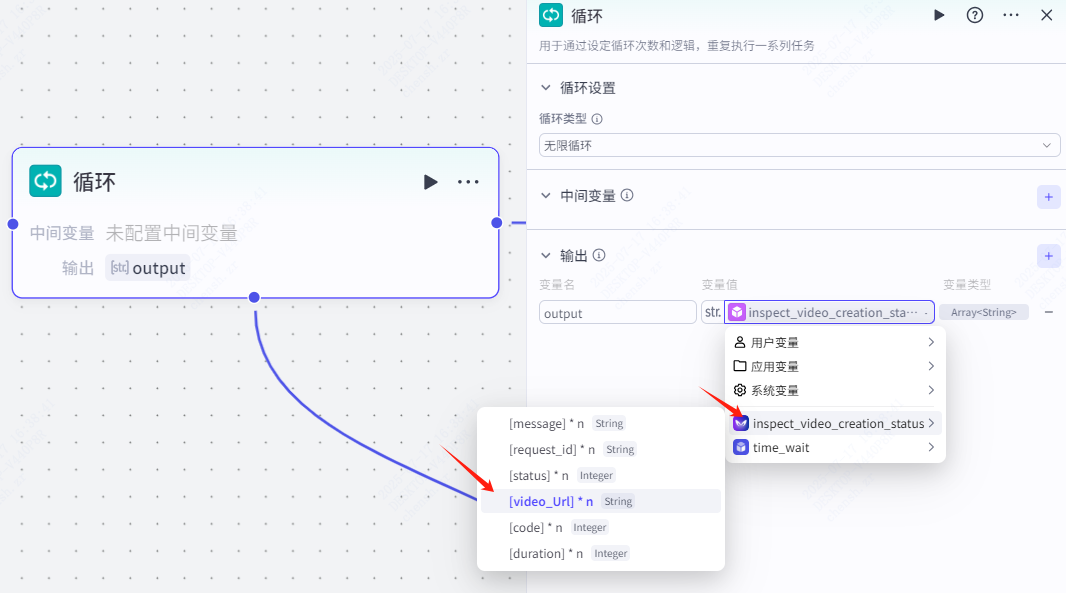Select [code] * n Integer field
This screenshot has width=1066, height=593.
click(601, 528)
